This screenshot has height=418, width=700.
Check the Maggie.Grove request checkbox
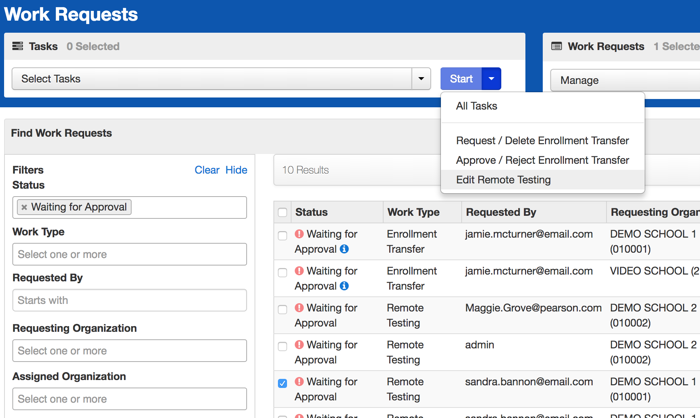click(283, 309)
